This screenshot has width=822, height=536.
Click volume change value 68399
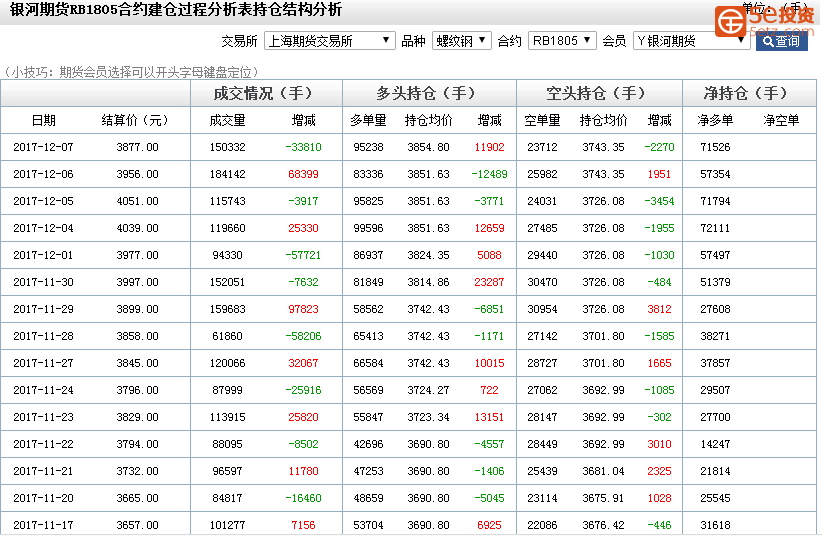click(304, 174)
